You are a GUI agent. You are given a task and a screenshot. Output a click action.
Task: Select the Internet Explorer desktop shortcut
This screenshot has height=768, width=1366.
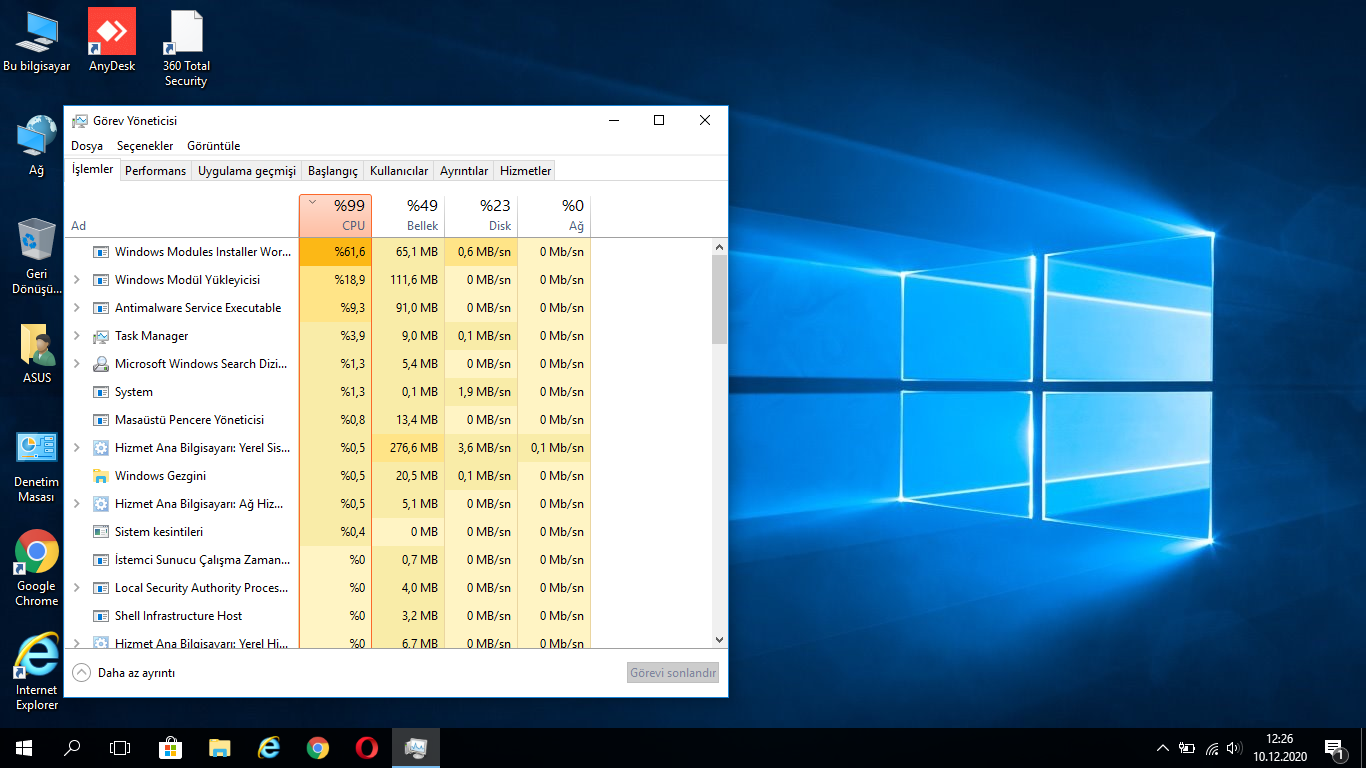(x=37, y=672)
